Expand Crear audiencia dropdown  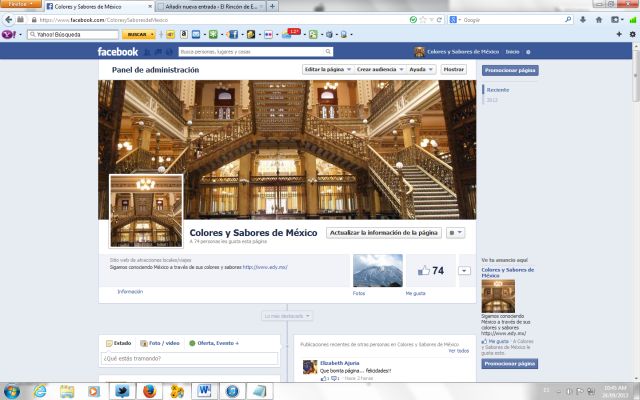pos(380,70)
